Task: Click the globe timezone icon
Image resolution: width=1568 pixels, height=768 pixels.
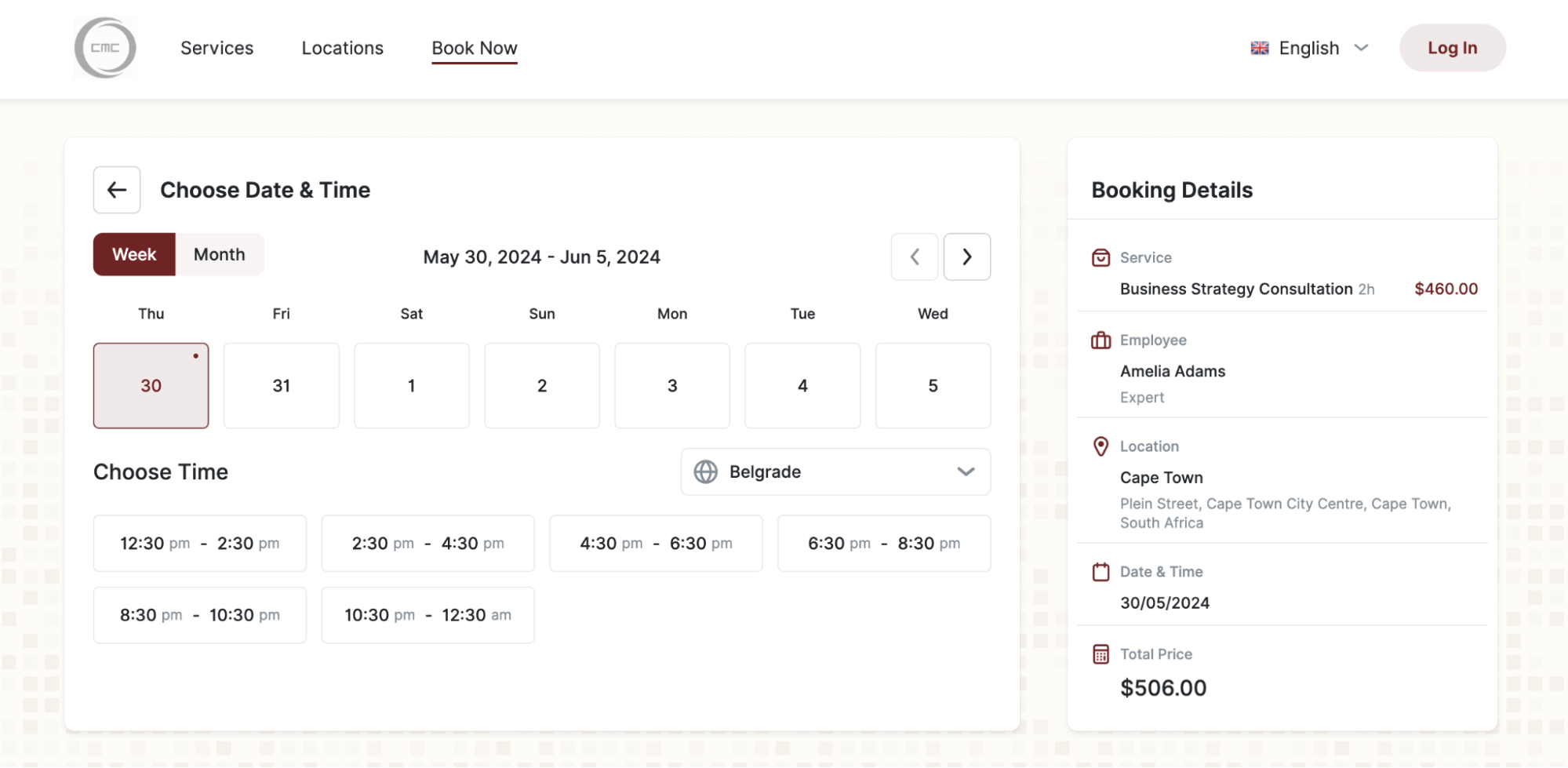Action: click(706, 471)
